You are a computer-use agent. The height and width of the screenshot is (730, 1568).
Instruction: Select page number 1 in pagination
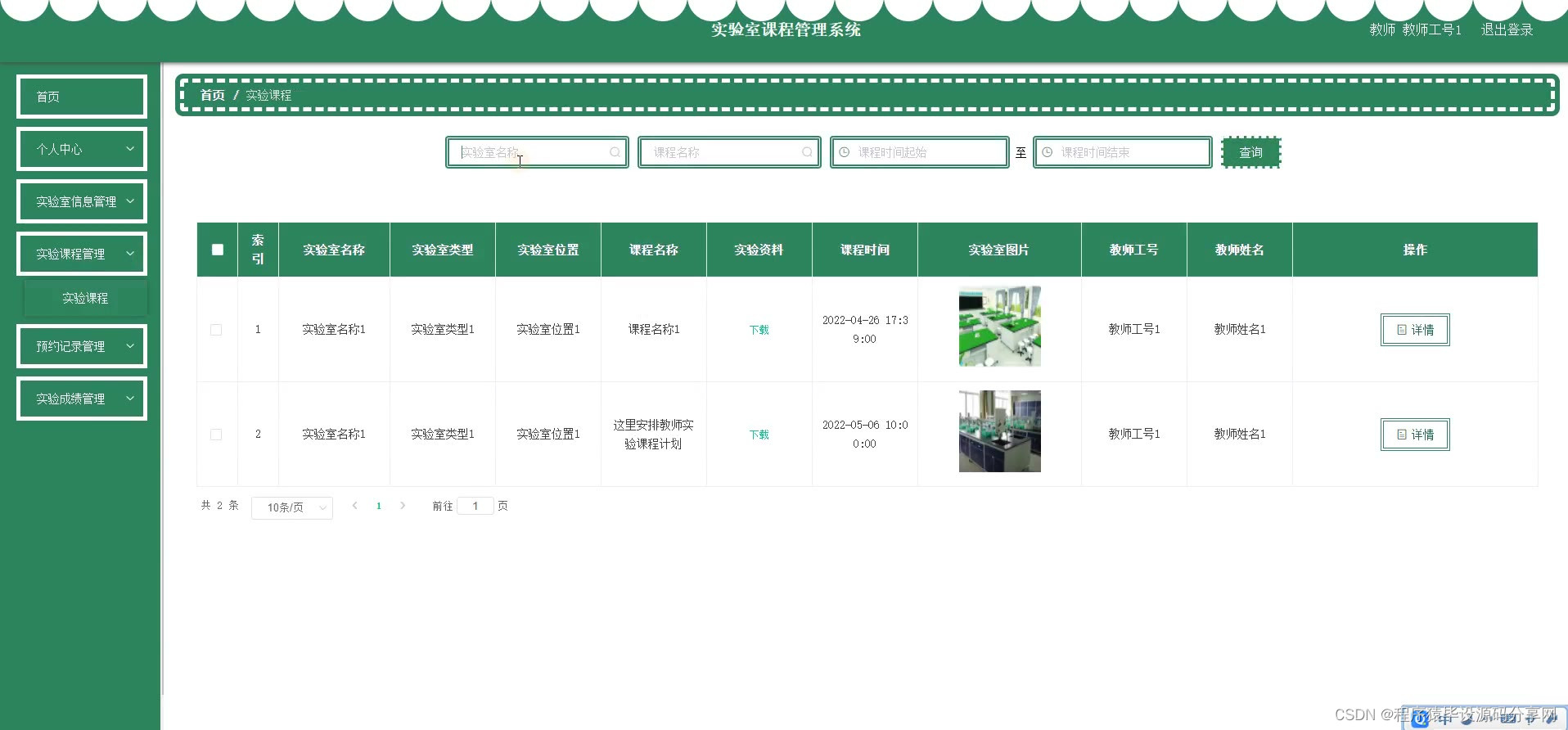(x=379, y=506)
